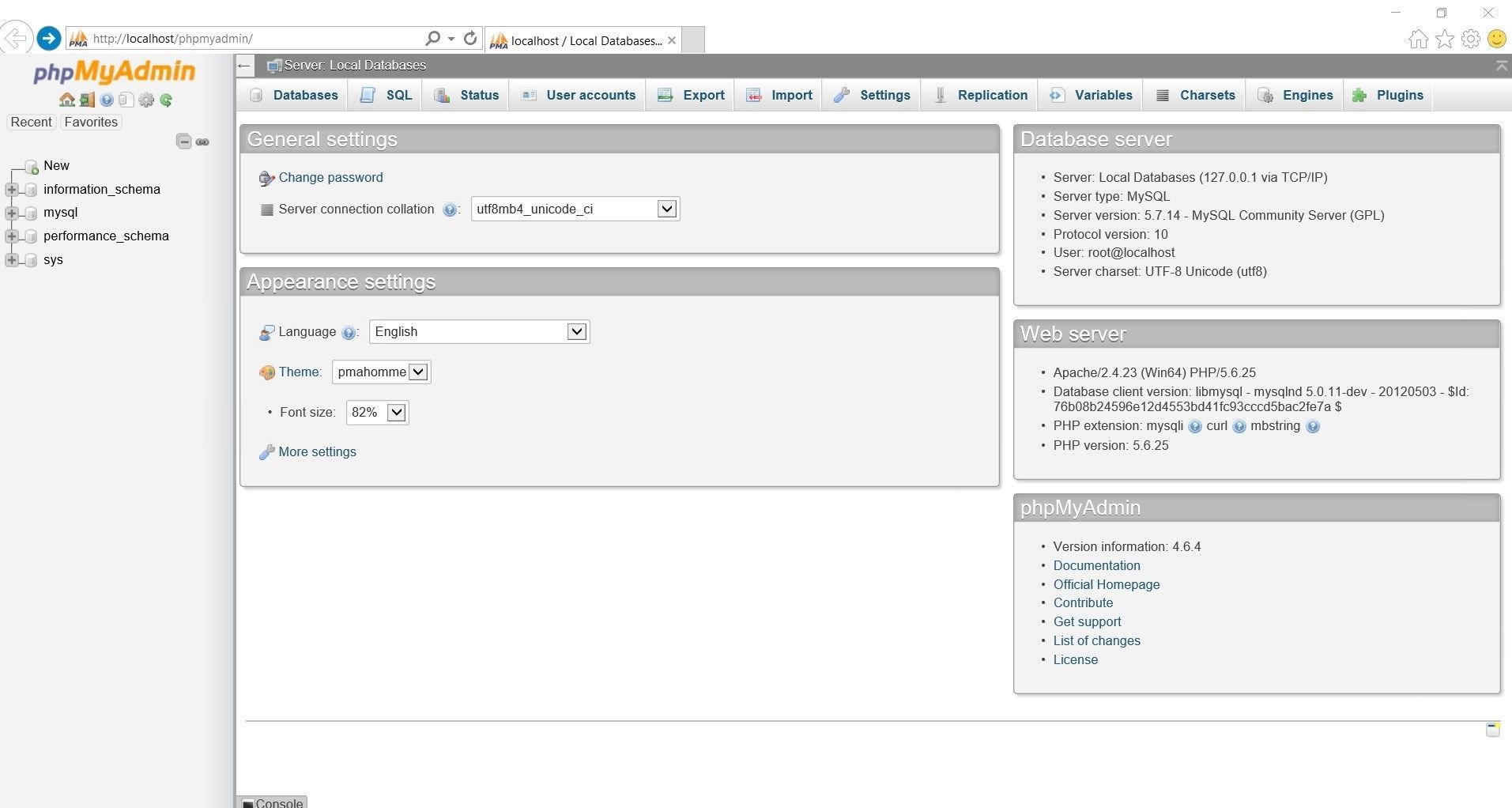Open Server connection collation dropdown
1512x808 pixels.
coord(575,209)
